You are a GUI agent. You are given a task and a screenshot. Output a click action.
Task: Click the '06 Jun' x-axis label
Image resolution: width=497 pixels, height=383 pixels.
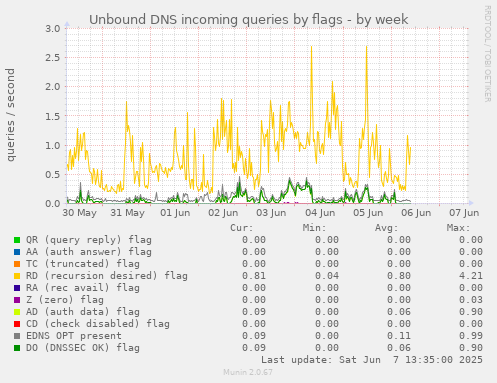[416, 213]
